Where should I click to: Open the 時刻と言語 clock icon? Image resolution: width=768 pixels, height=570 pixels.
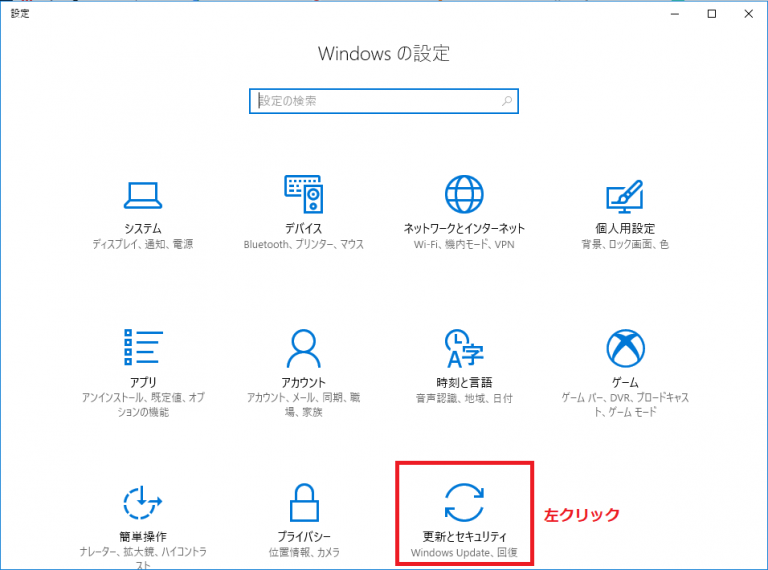point(464,348)
